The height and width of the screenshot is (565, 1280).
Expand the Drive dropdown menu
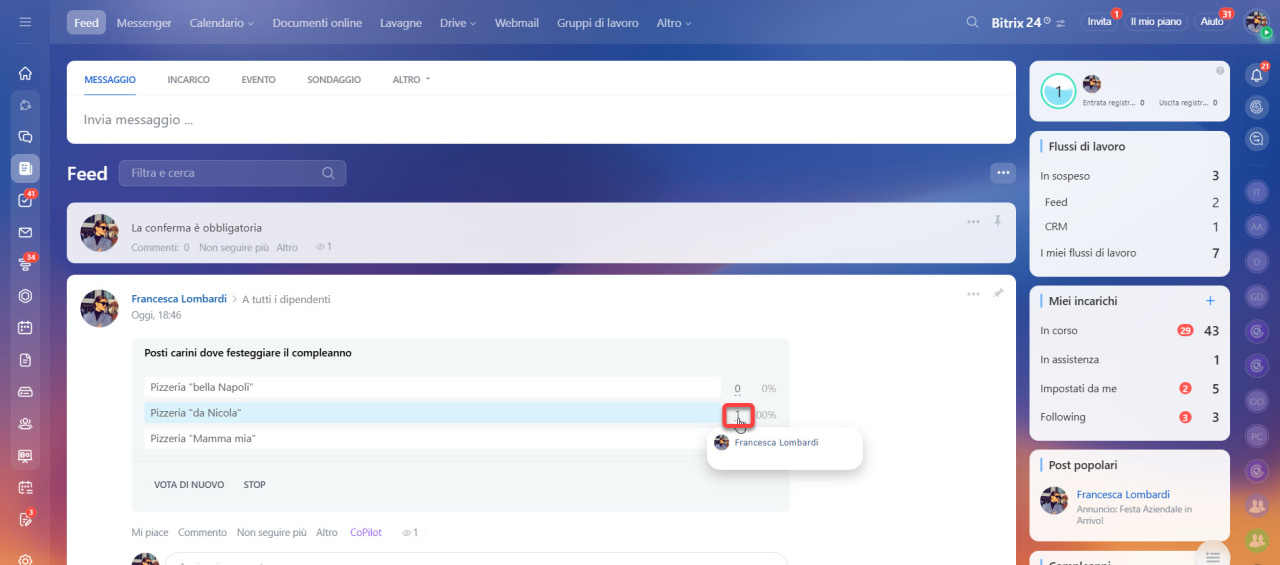click(458, 23)
